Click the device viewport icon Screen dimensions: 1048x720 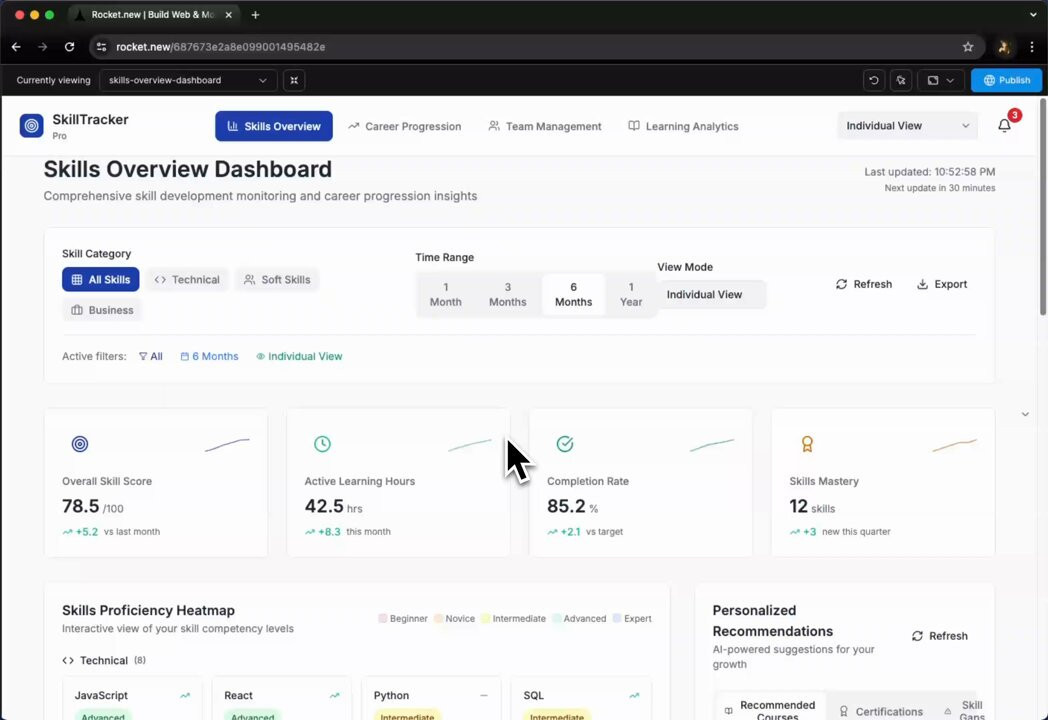pos(932,80)
